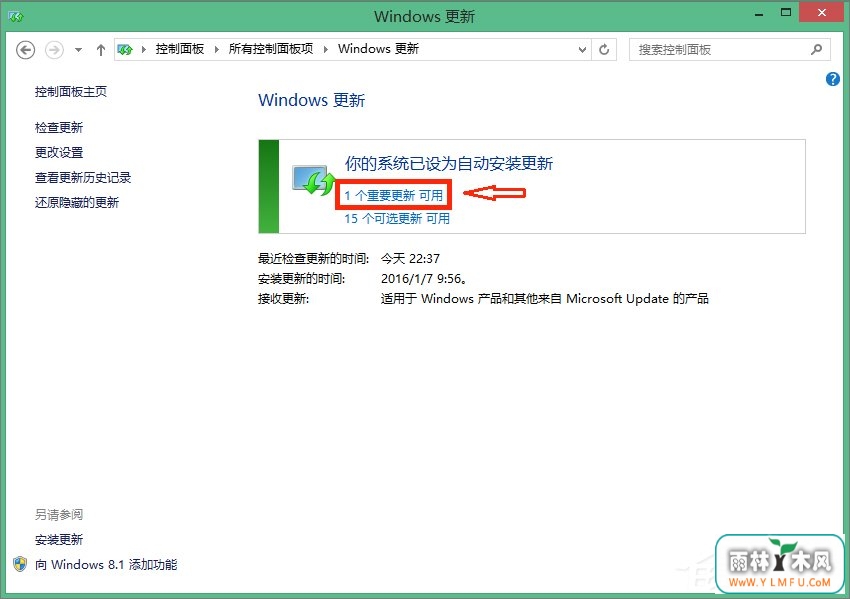
Task: Open Help via the blue question mark
Action: click(833, 79)
